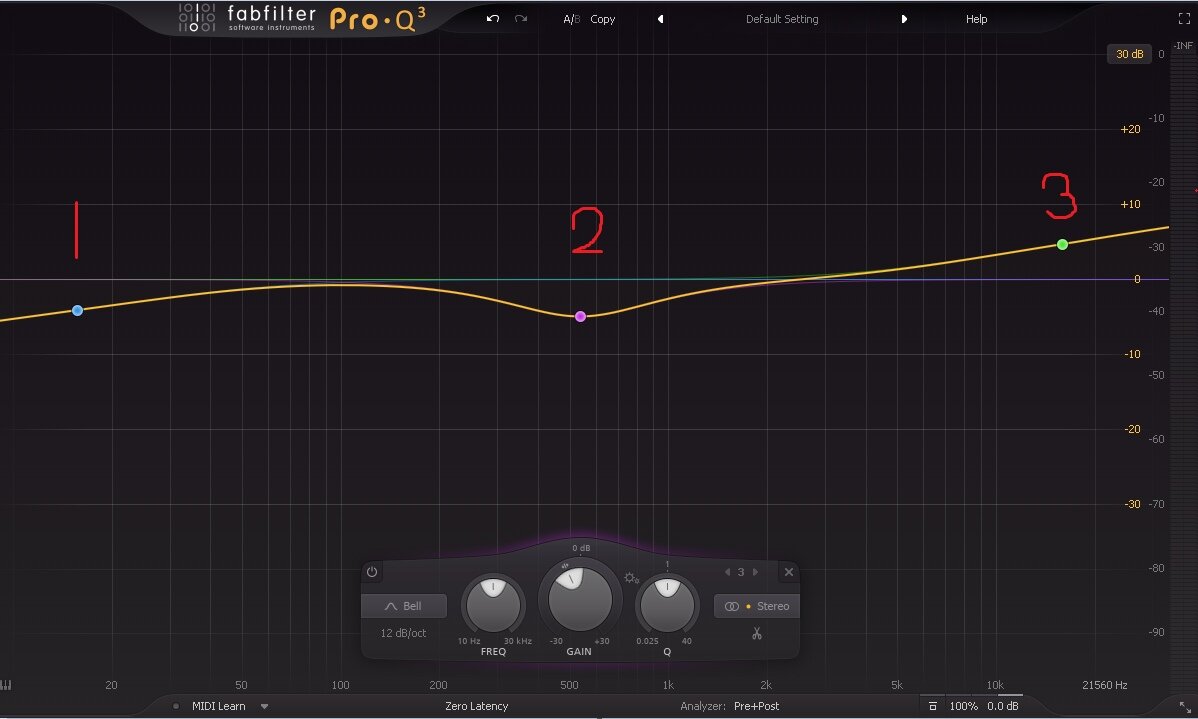Toggle full screen mode icon

pos(1183,19)
